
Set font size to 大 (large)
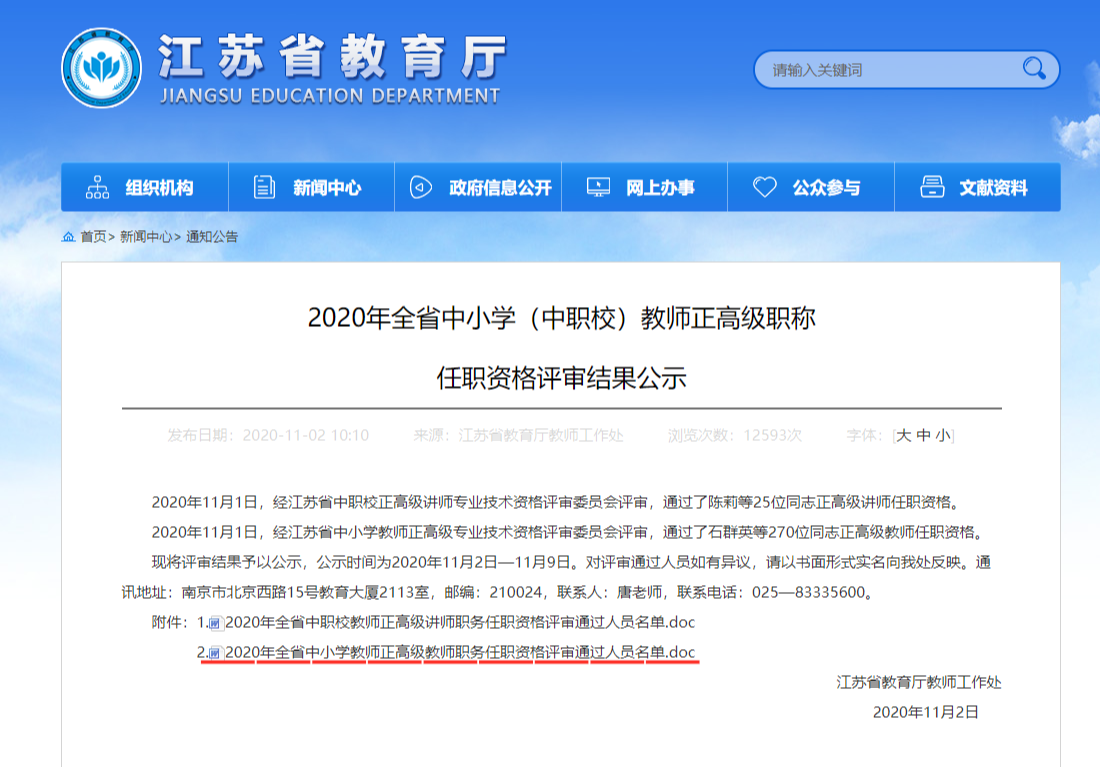(904, 435)
